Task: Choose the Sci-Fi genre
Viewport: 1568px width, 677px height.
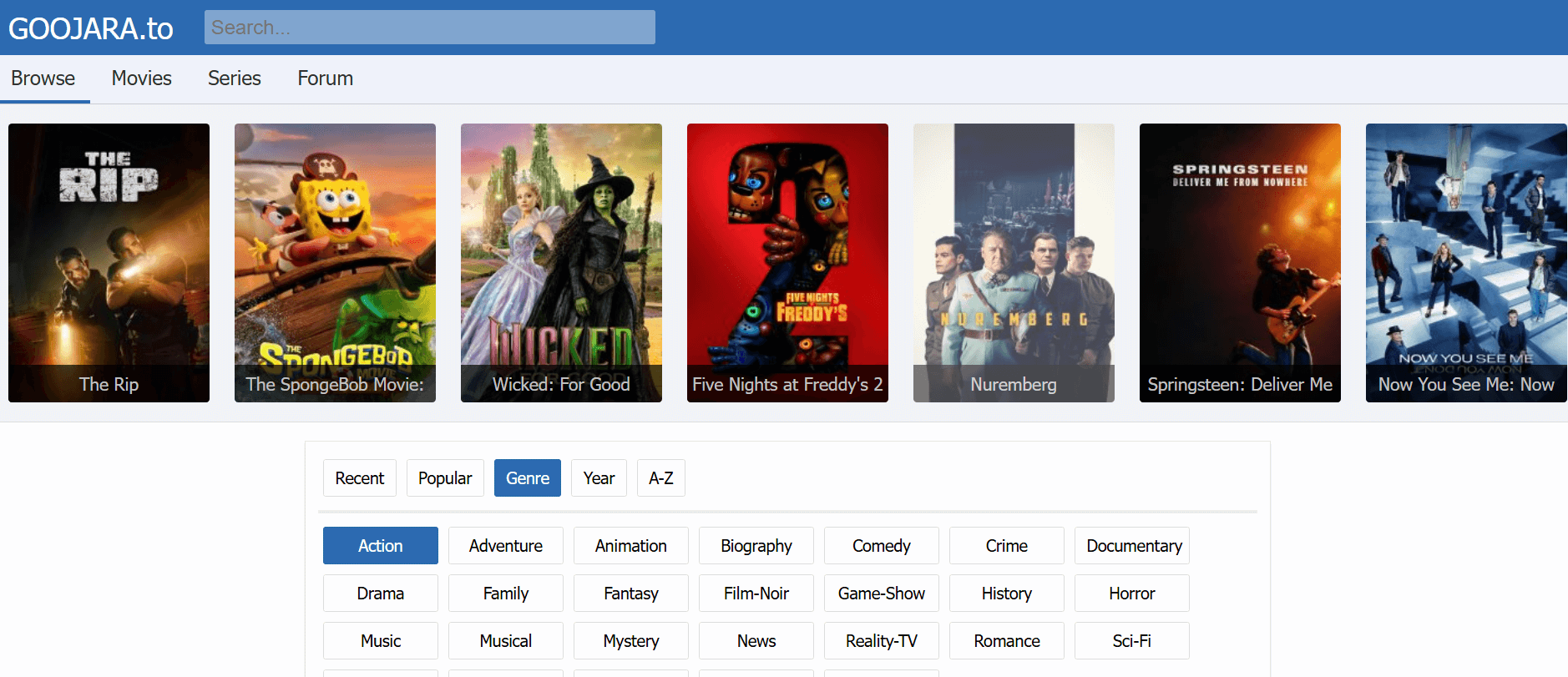Action: click(x=1131, y=641)
